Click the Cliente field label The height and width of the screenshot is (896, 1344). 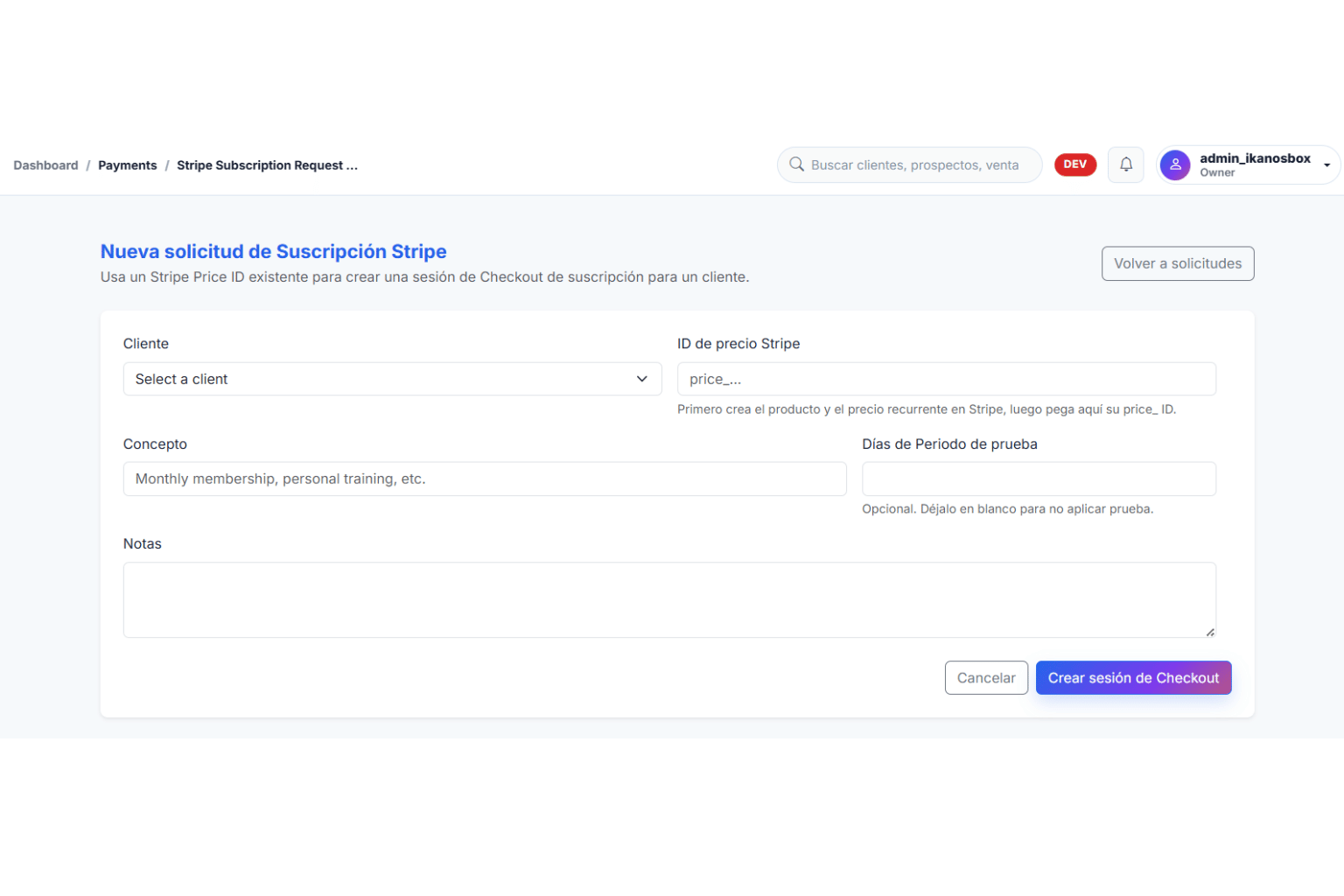146,344
